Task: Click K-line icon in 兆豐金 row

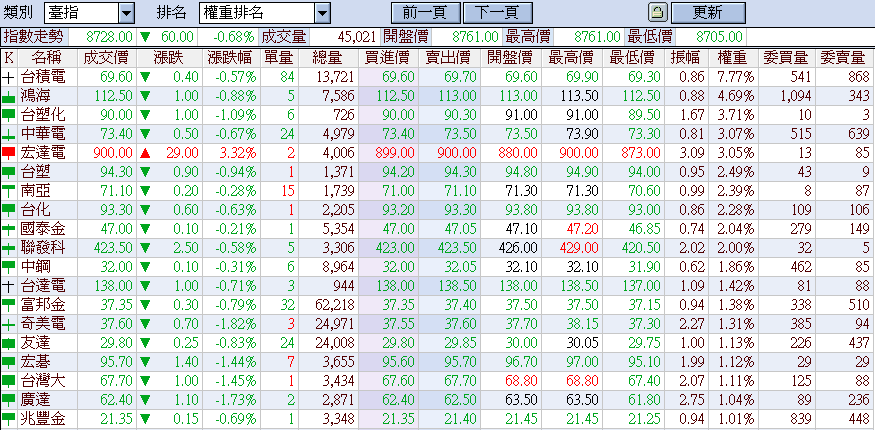Action: (8, 419)
